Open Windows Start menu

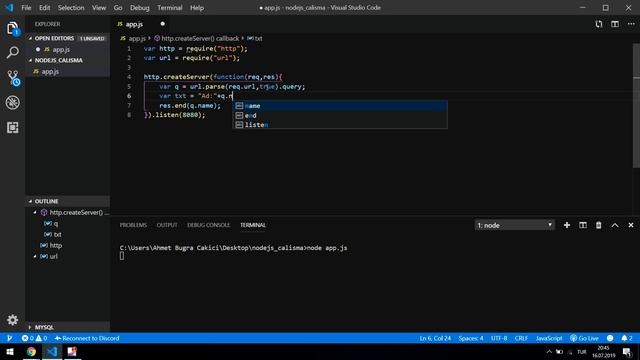(x=10, y=351)
